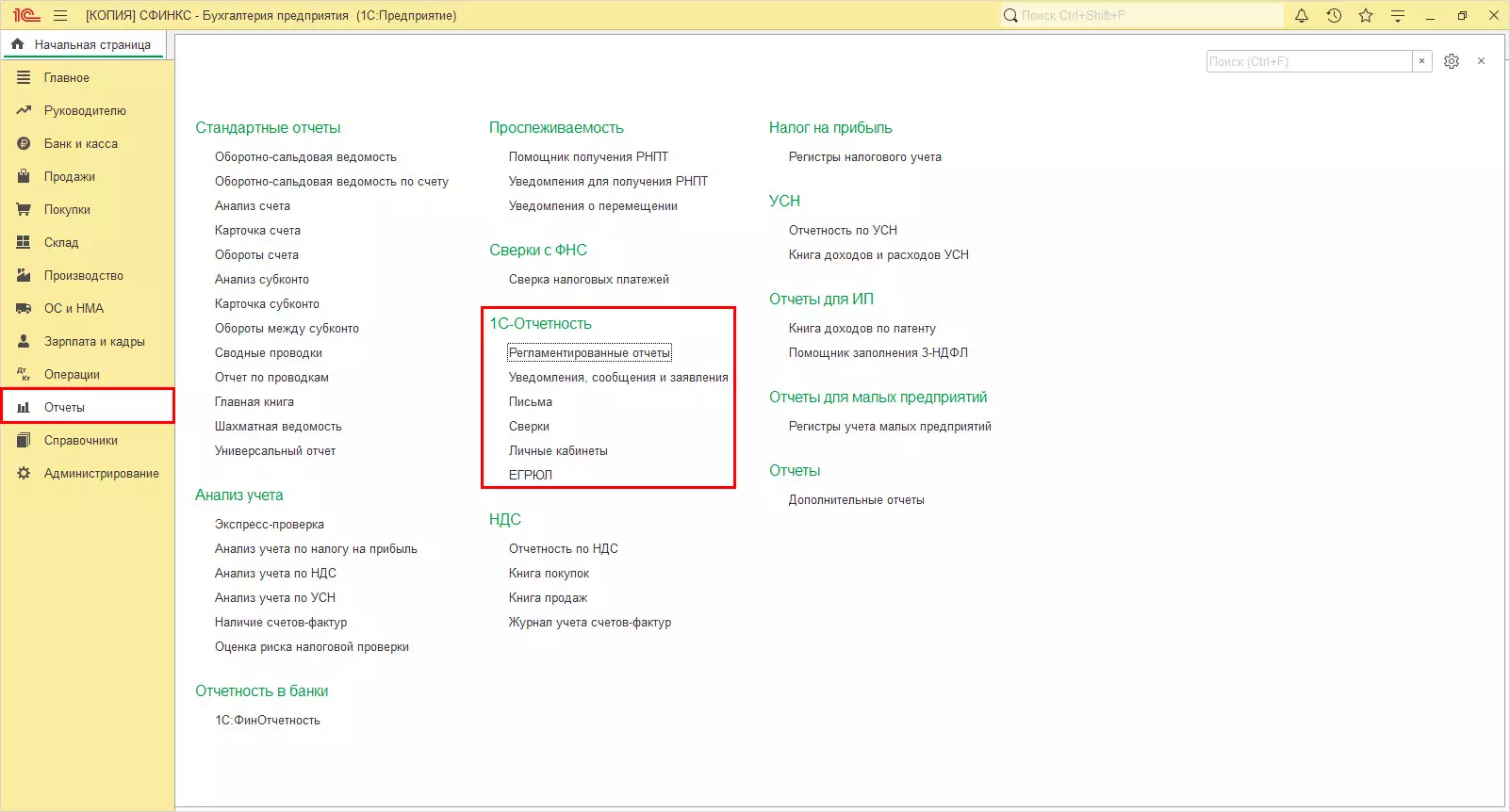Select the Отчеты section
1510x812 pixels.
(87, 408)
